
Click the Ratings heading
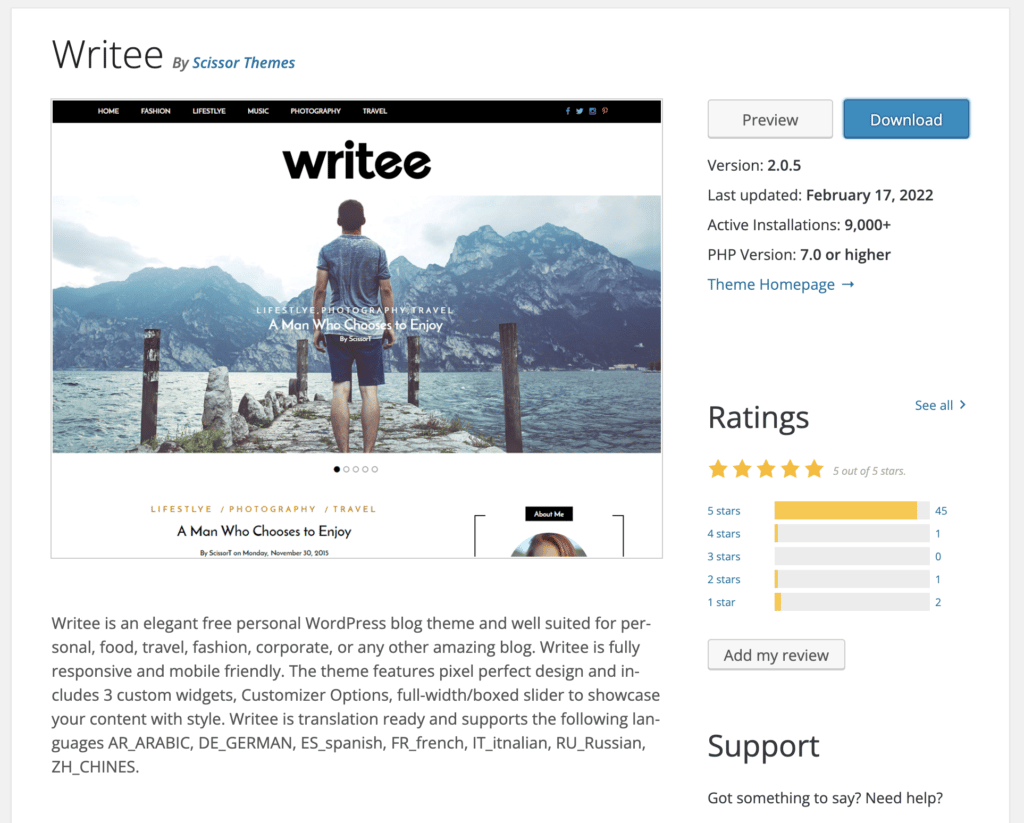[758, 417]
